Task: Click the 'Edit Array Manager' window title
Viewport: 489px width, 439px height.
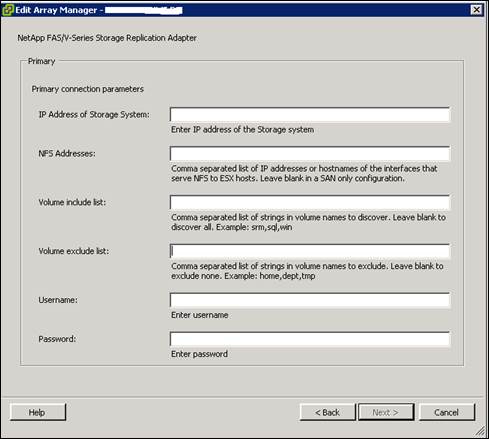Action: [x=56, y=10]
